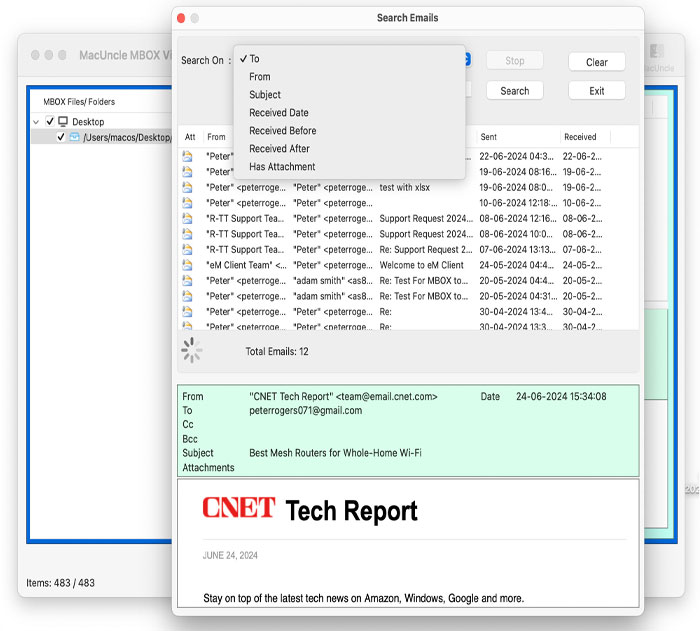Click 'JUNE 24, 2024' date in preview
This screenshot has height=631, width=700.
(230, 555)
